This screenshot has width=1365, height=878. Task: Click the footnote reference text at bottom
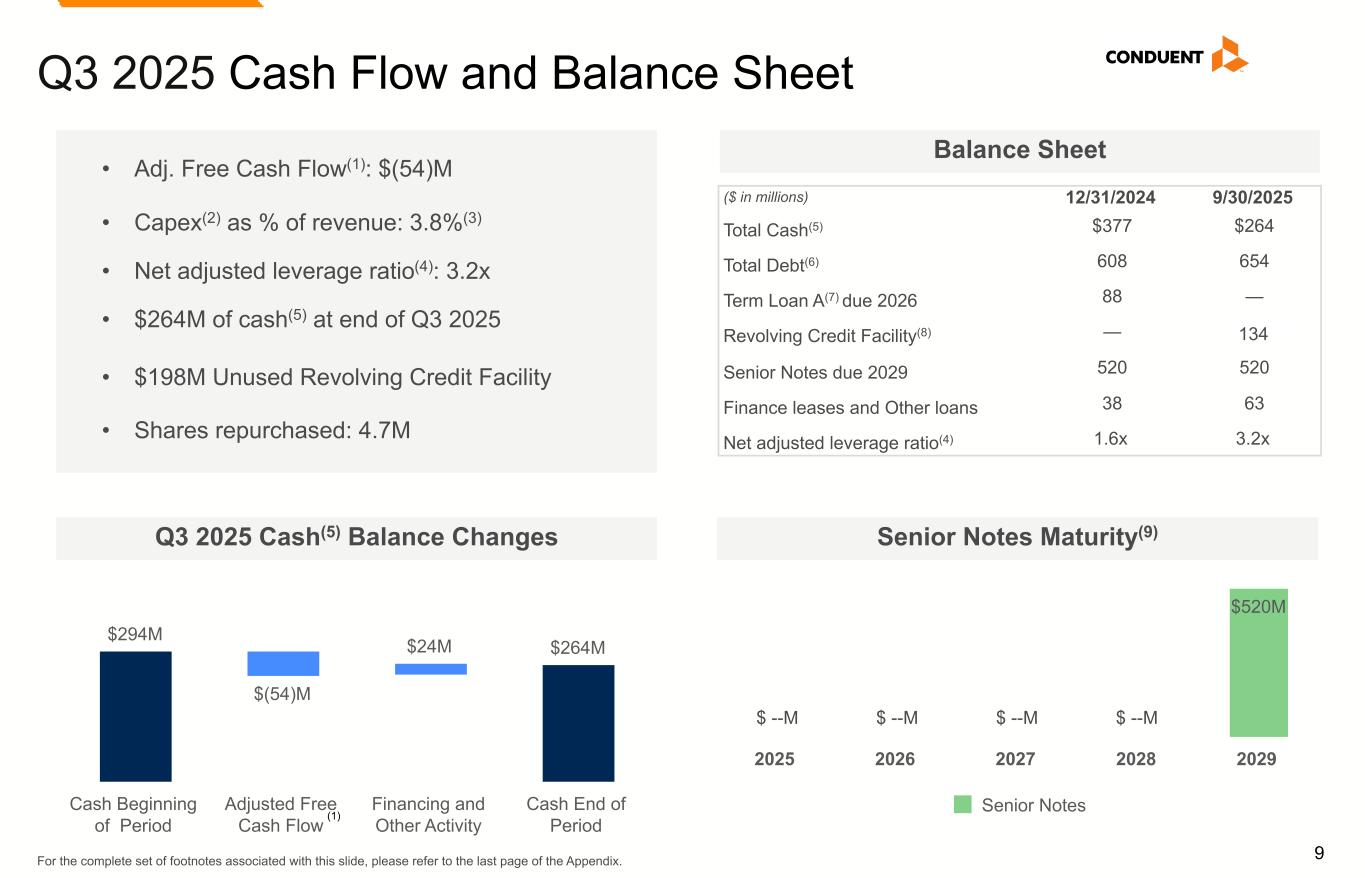(329, 861)
